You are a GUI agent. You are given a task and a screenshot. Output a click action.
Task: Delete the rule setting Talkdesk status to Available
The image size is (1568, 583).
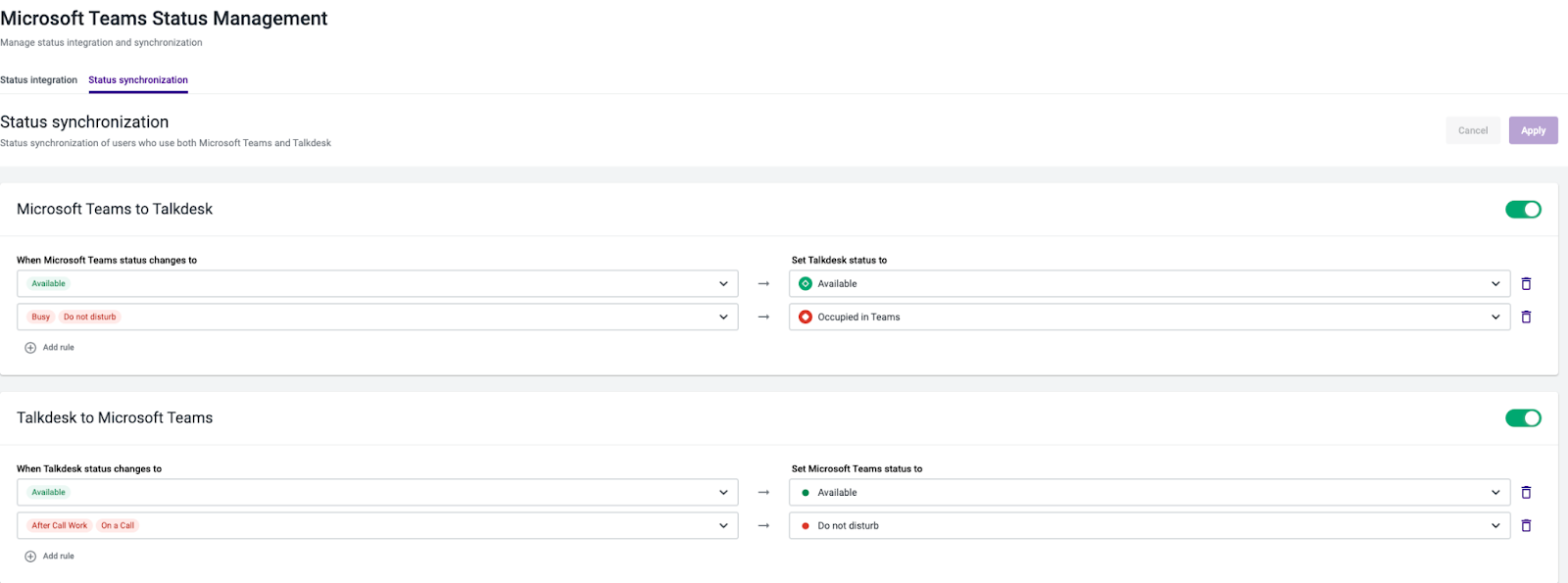1526,284
